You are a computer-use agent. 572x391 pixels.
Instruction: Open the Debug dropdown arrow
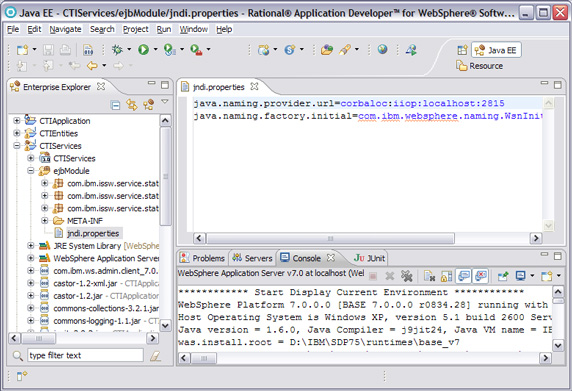(x=129, y=49)
